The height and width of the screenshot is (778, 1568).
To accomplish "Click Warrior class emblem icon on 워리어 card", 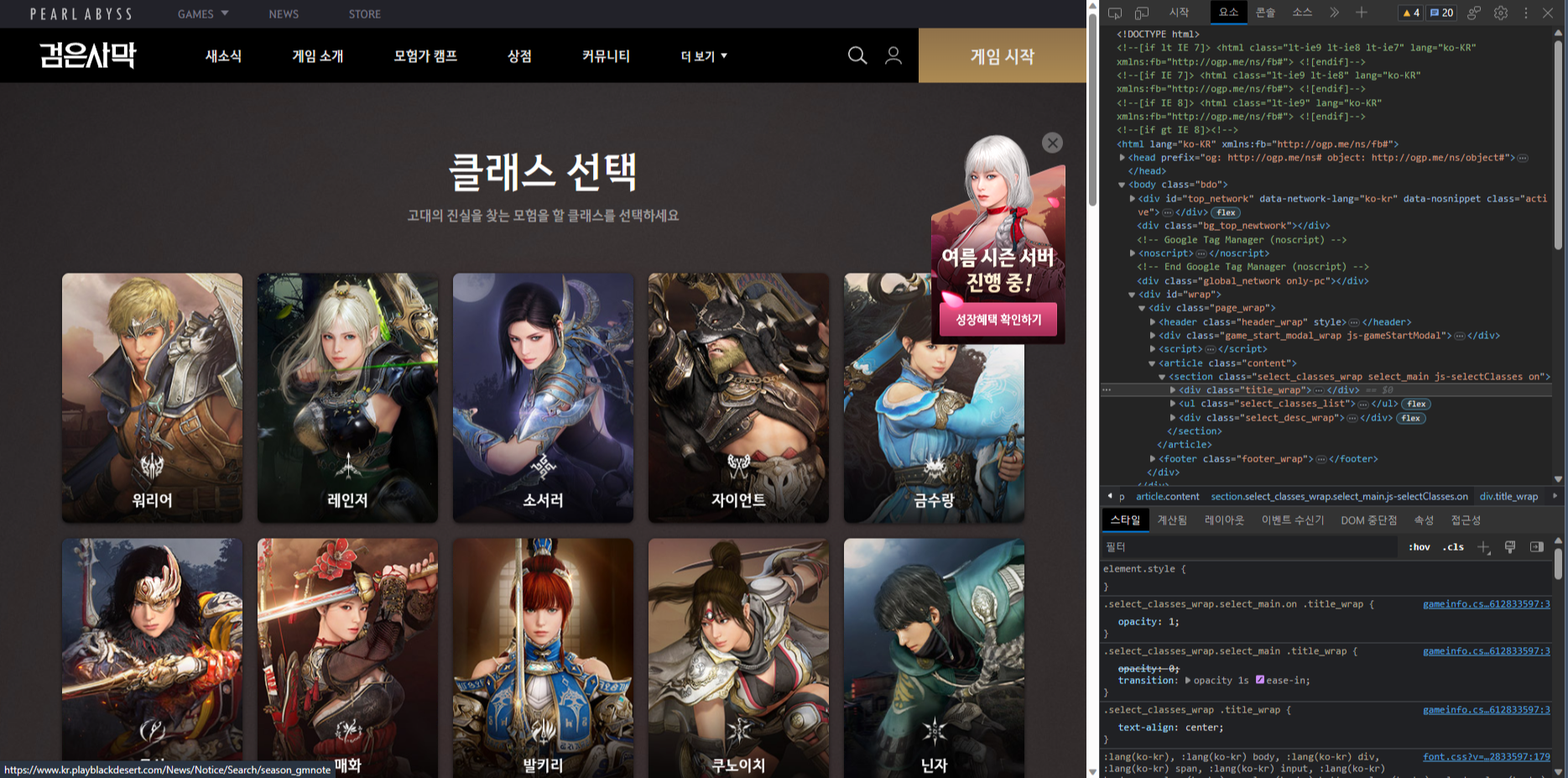I will tap(152, 466).
